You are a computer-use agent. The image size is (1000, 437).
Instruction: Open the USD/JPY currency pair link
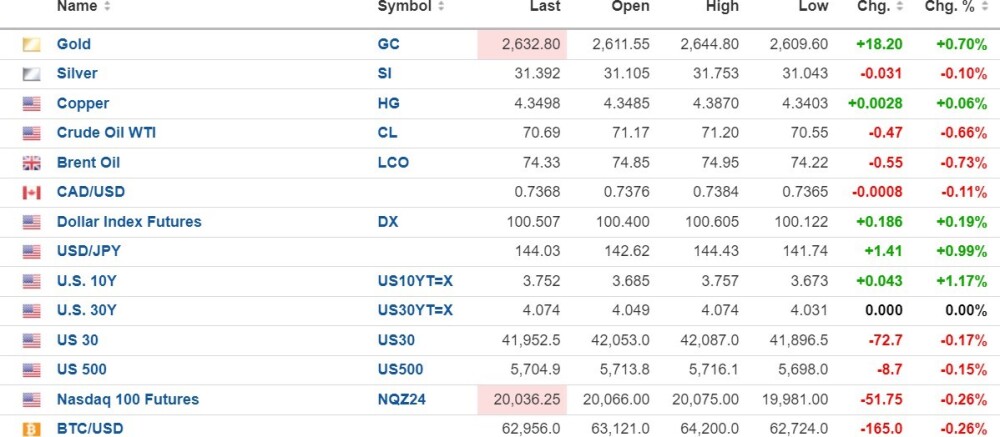[x=89, y=251]
